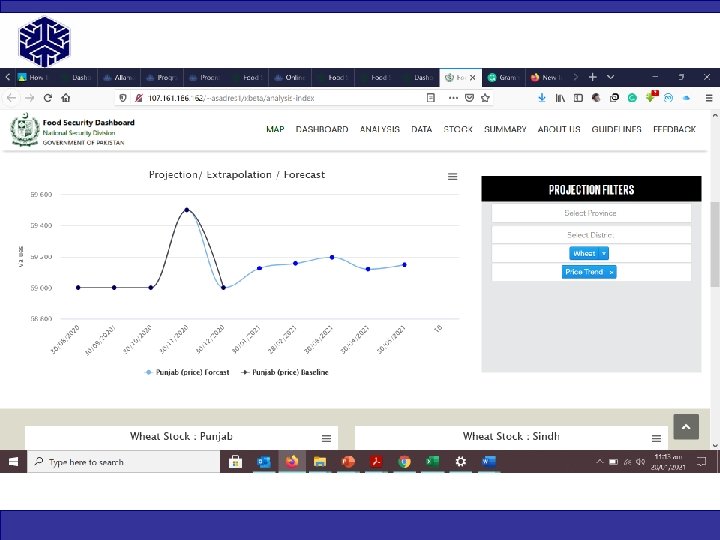Expand the Wheat commodity selector arrow

(604, 253)
